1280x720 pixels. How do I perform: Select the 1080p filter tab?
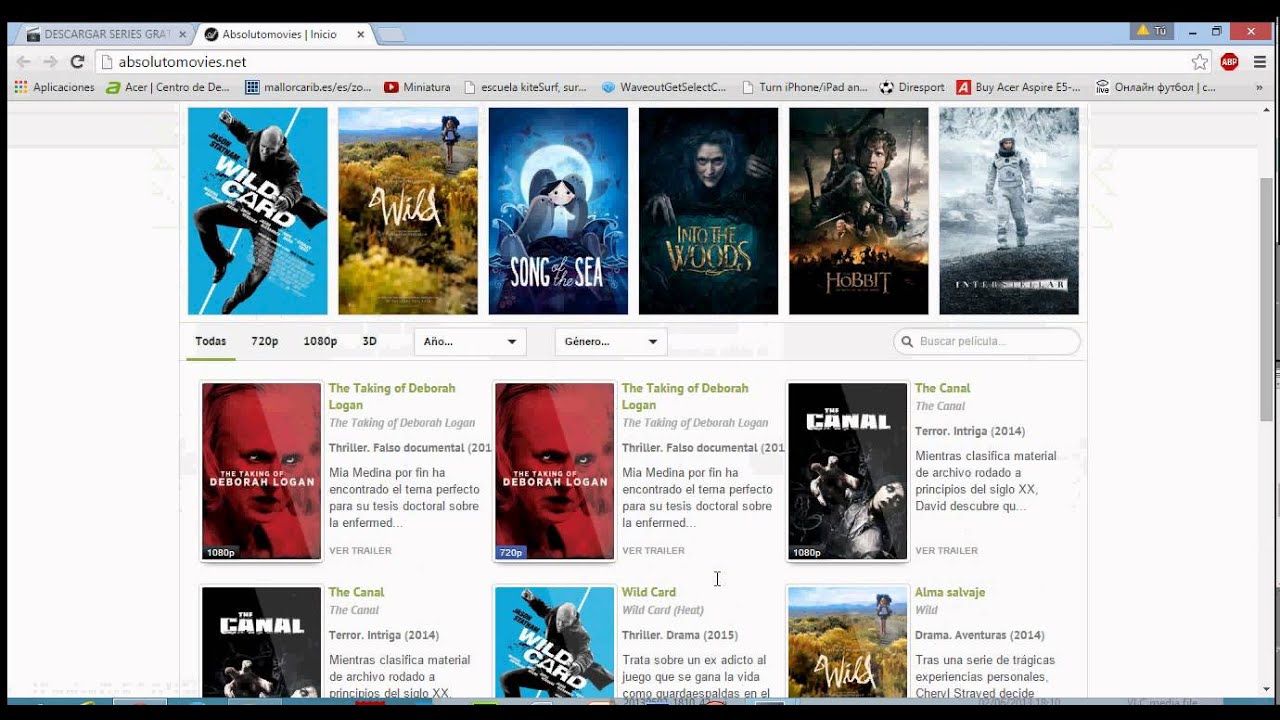(x=320, y=341)
